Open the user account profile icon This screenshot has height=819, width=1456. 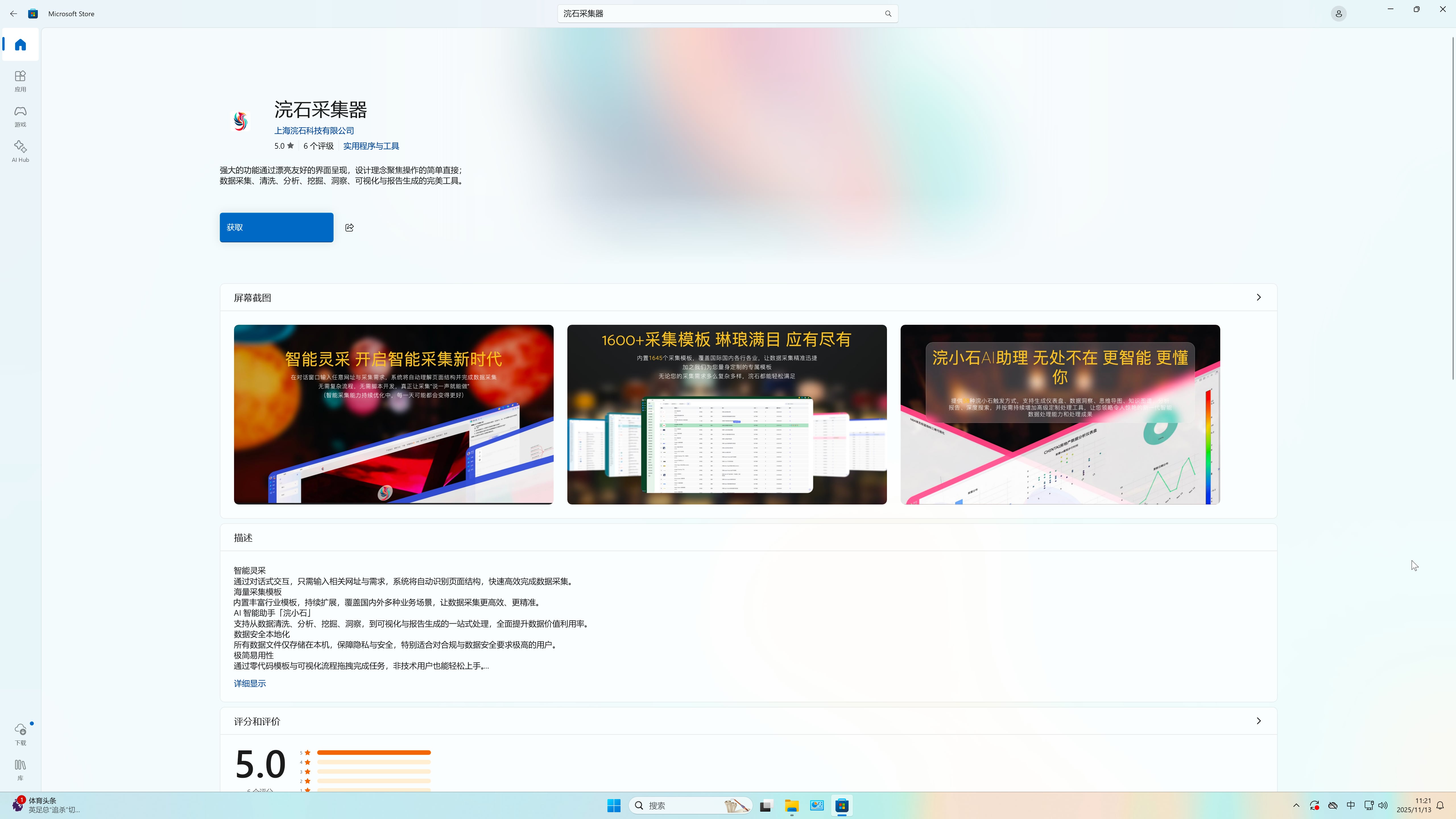[x=1339, y=14]
